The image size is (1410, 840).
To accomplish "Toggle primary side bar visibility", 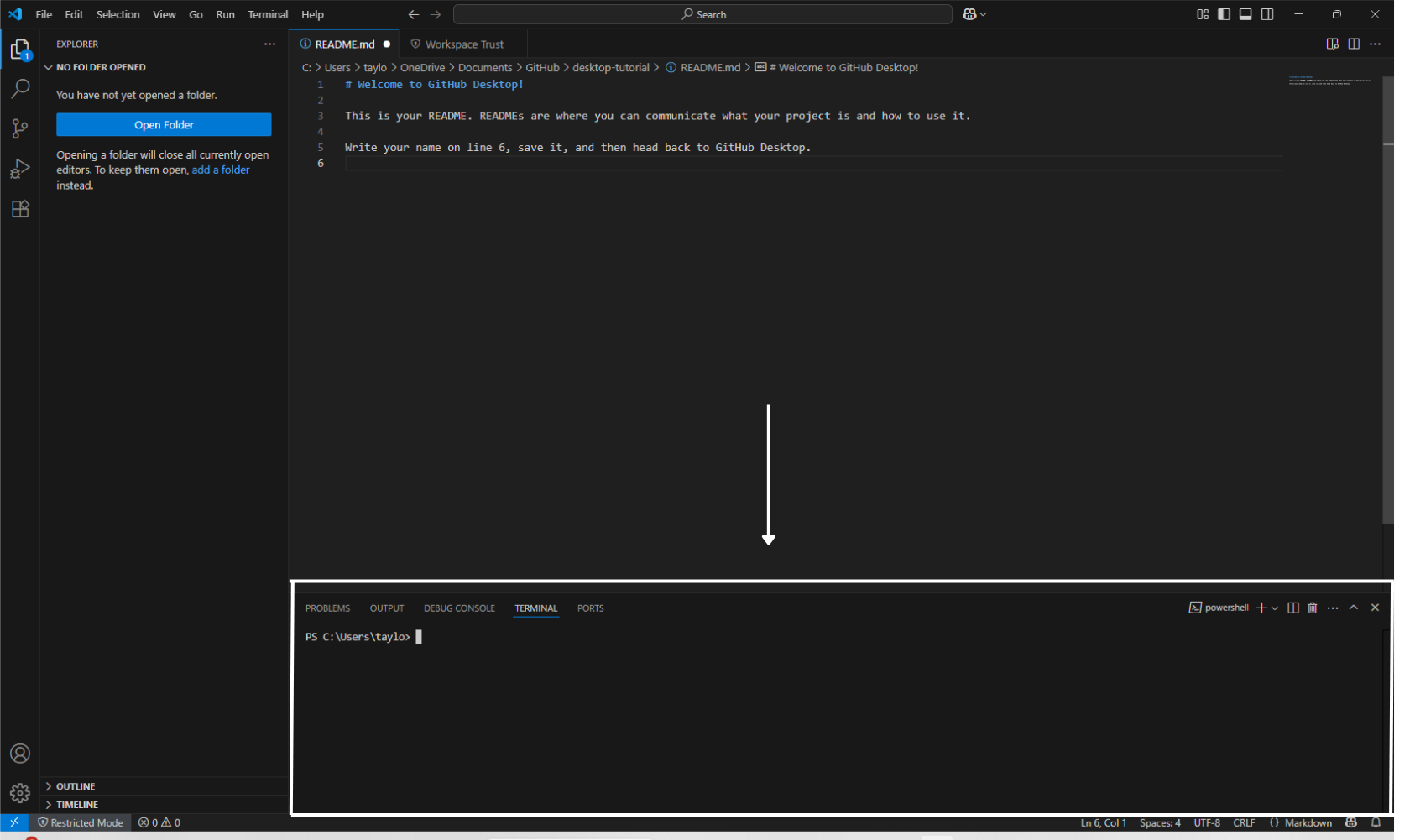I will coord(1224,14).
